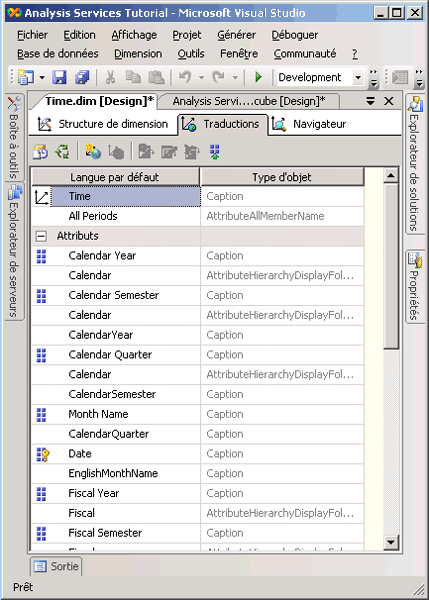Switch to Analysis Servi....cube [Design] document tab
This screenshot has height=600, width=429.
pos(249,101)
